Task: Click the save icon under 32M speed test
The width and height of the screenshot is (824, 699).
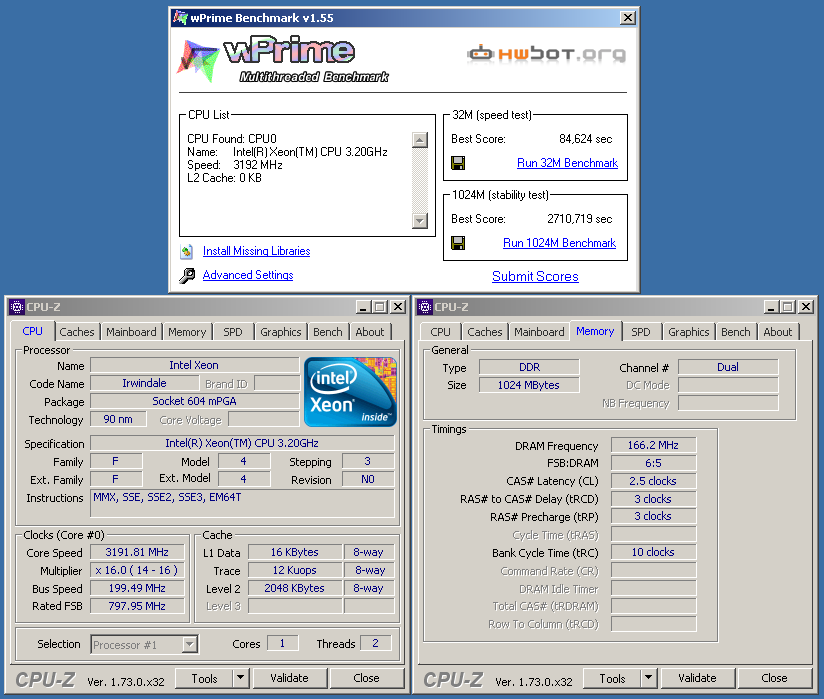Action: coord(458,163)
